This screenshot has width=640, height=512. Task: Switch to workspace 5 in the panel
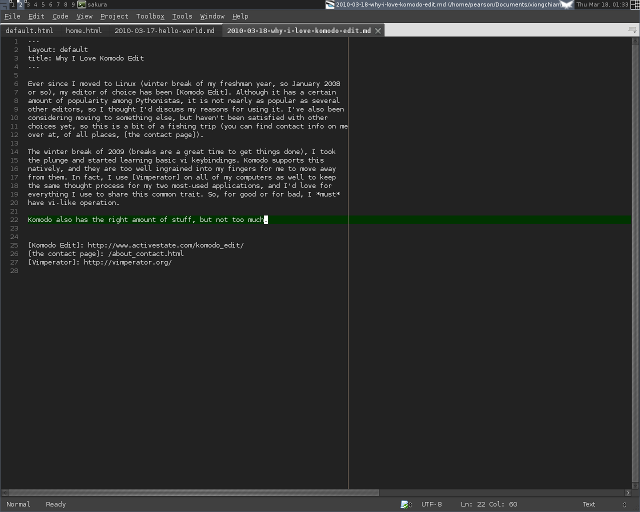43,4
